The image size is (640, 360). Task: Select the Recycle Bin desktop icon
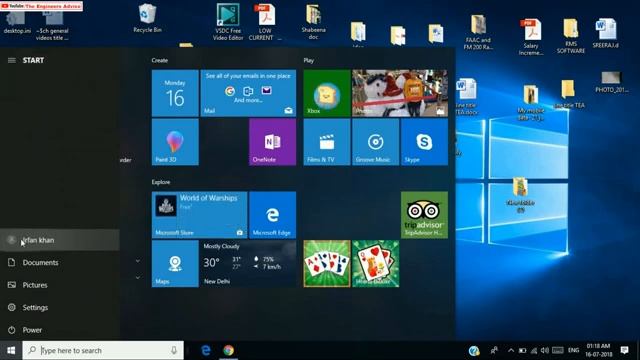(x=147, y=18)
